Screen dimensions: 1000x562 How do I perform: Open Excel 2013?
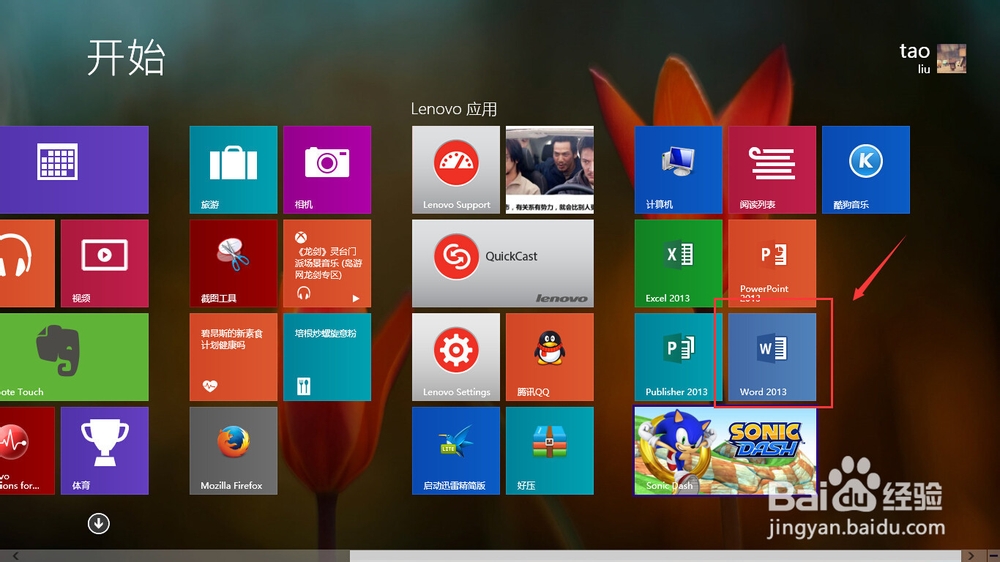[x=679, y=263]
